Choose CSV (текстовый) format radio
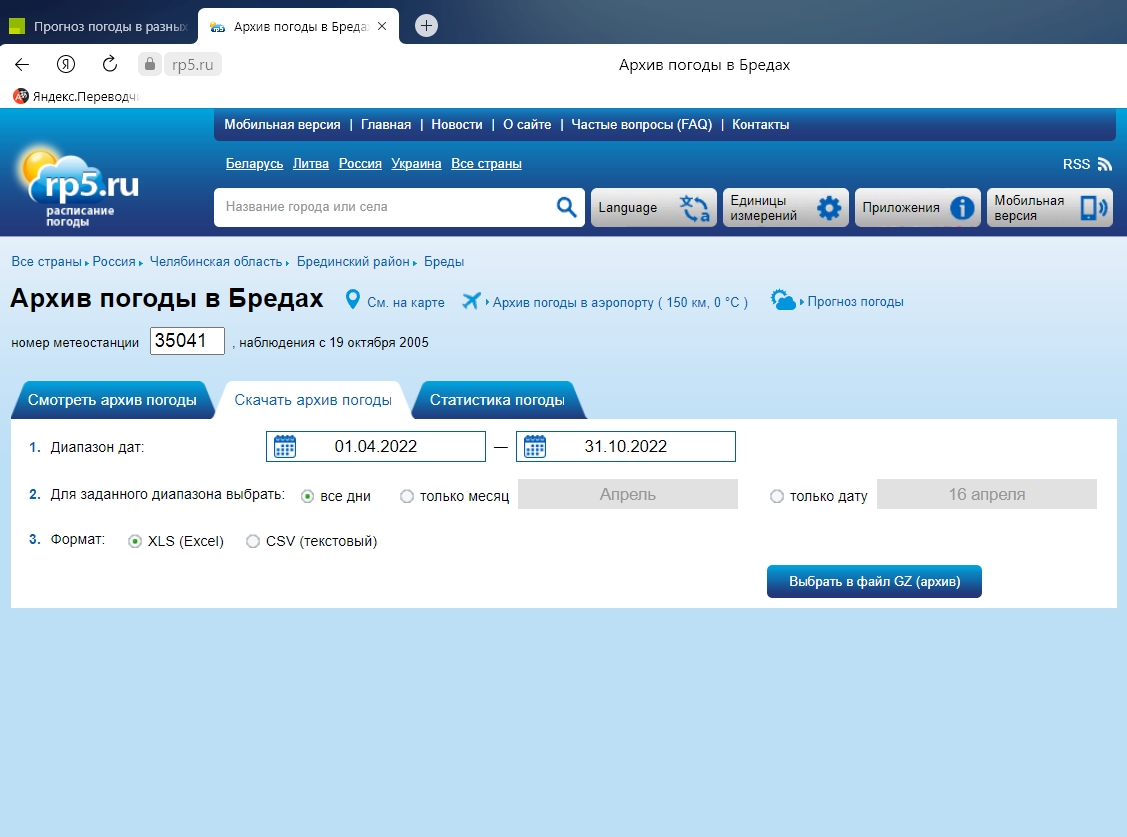 253,542
